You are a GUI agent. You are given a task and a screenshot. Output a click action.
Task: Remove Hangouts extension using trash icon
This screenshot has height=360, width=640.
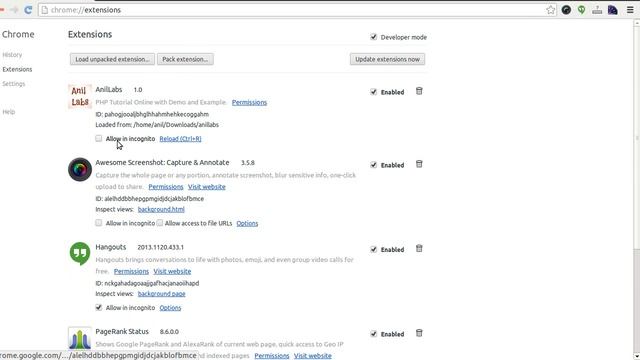tap(419, 249)
